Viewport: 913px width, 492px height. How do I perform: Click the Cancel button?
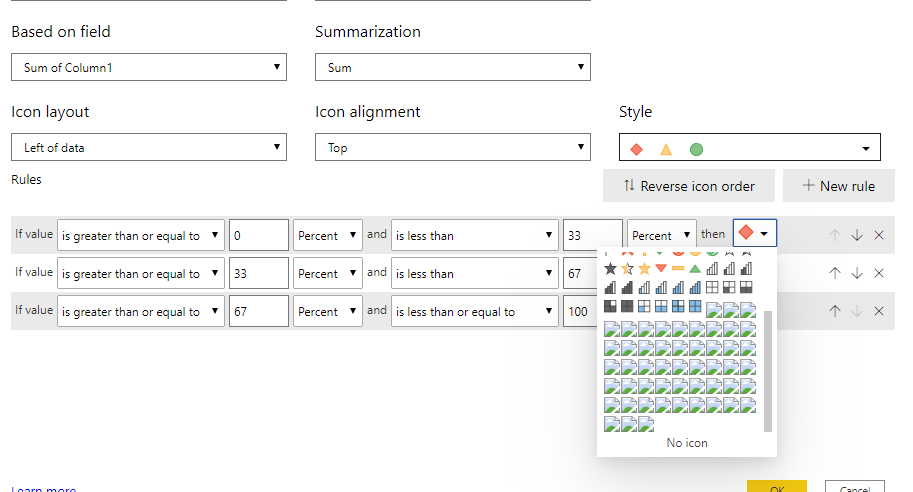pyautogui.click(x=855, y=487)
